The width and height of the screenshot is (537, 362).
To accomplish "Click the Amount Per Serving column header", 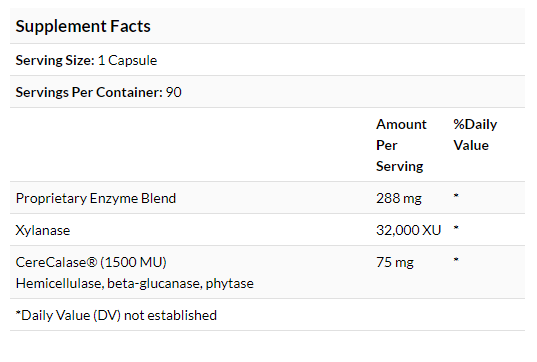I will (401, 145).
